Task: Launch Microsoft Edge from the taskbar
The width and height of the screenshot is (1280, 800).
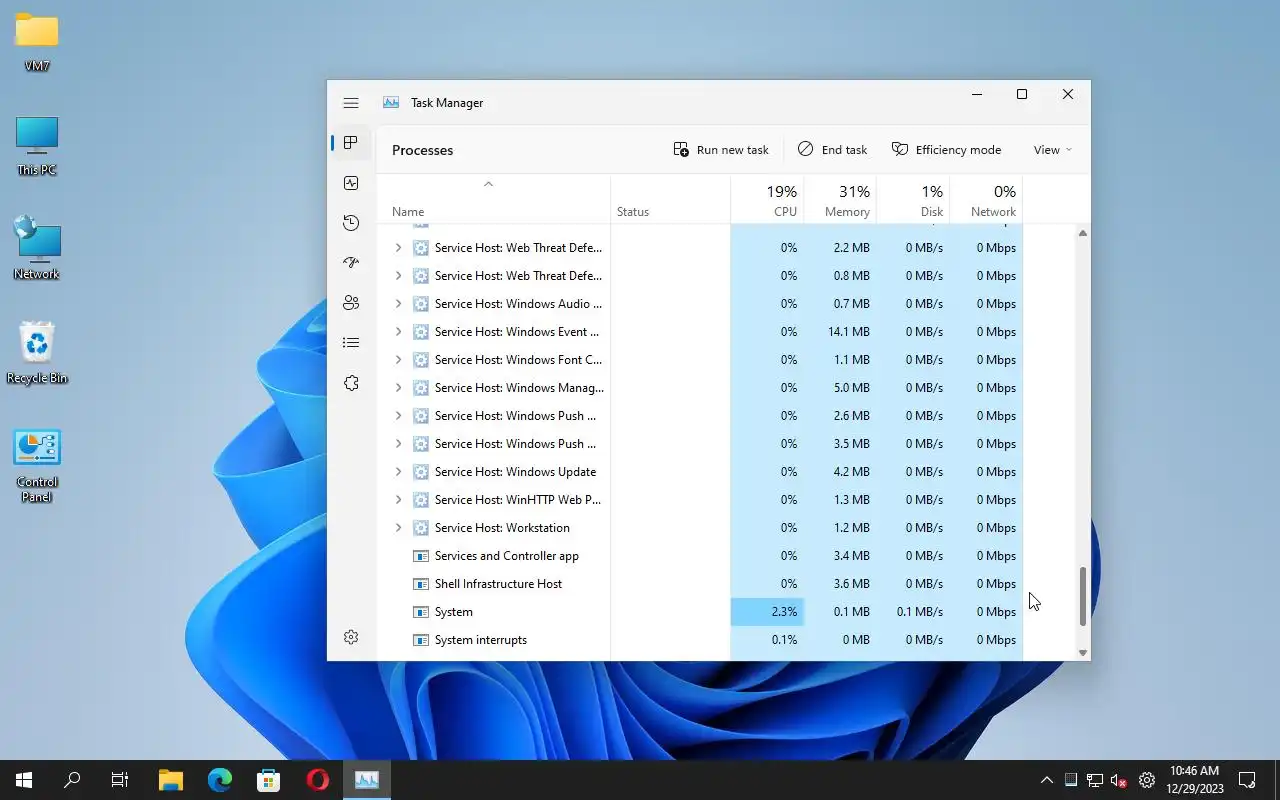Action: pos(220,780)
